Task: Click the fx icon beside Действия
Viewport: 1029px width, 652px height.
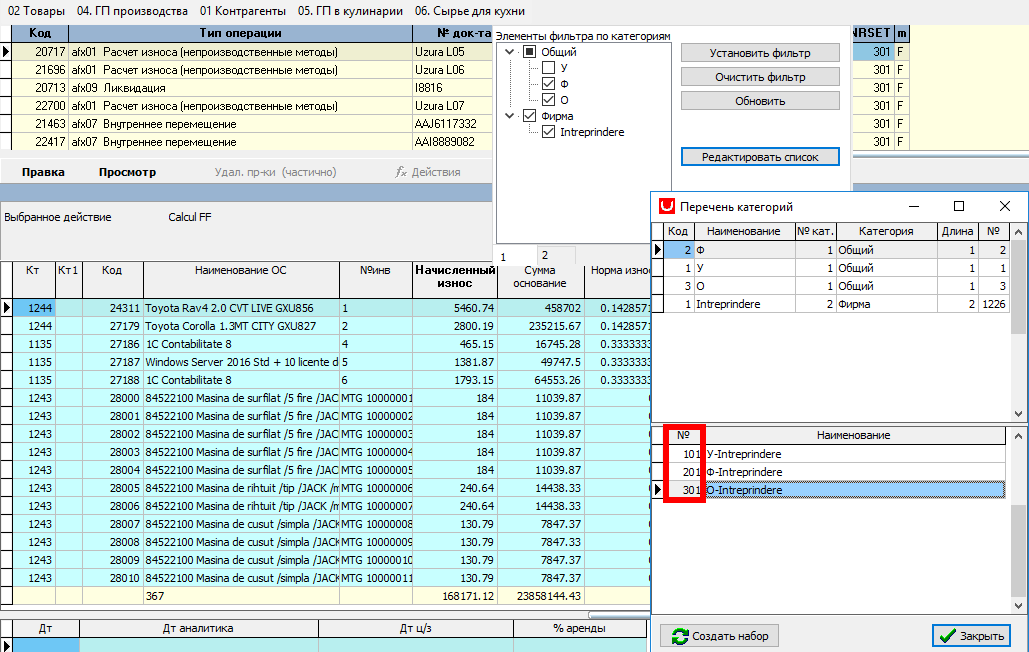Action: 400,172
